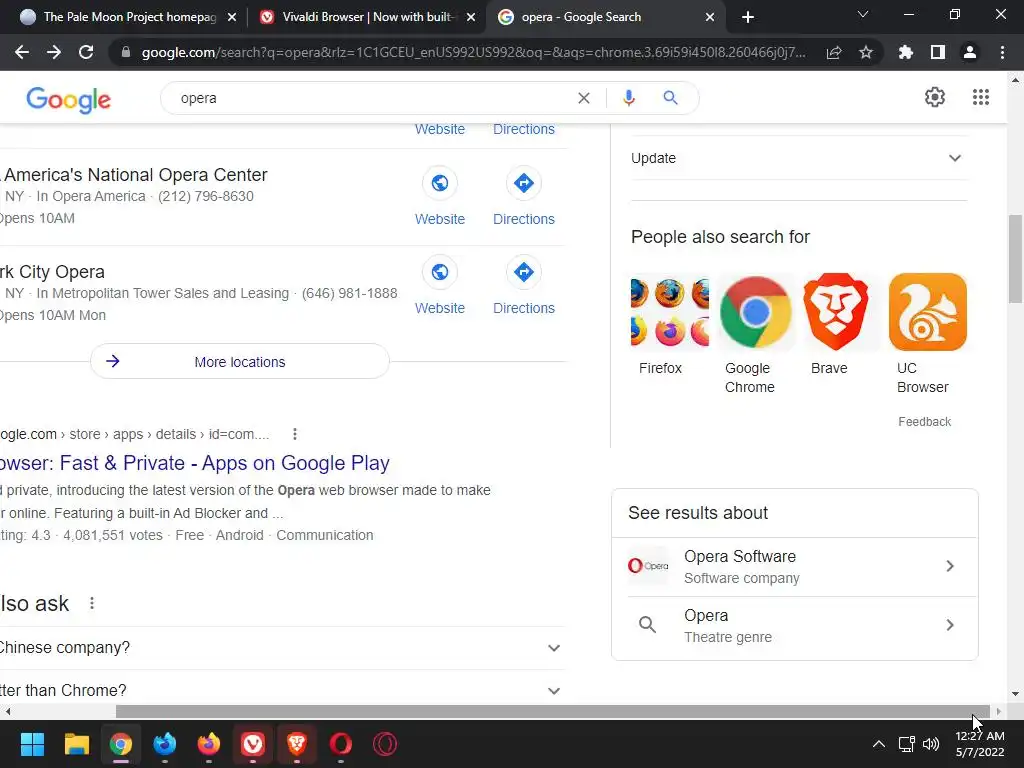Open the Chrome side panel

[938, 52]
